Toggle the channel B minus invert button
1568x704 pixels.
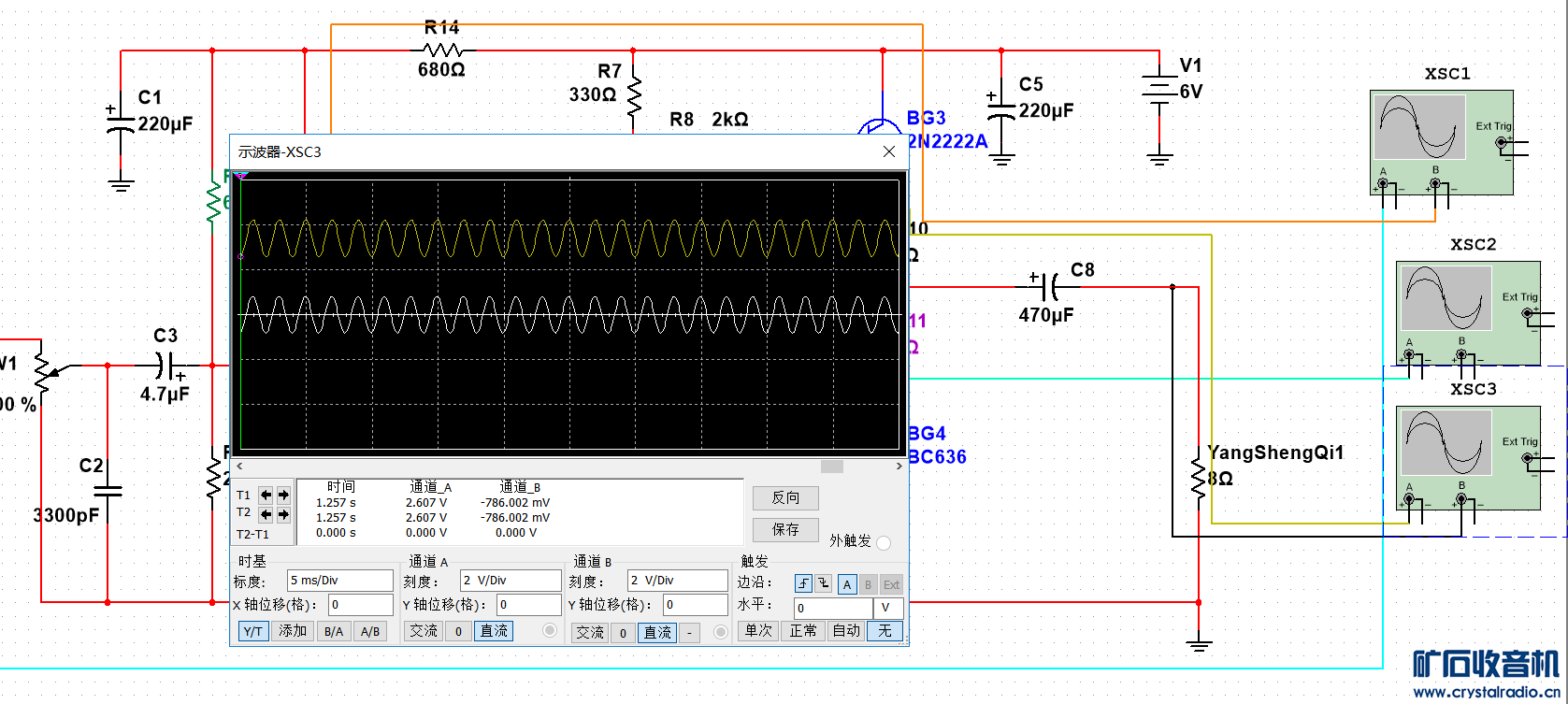pyautogui.click(x=690, y=633)
